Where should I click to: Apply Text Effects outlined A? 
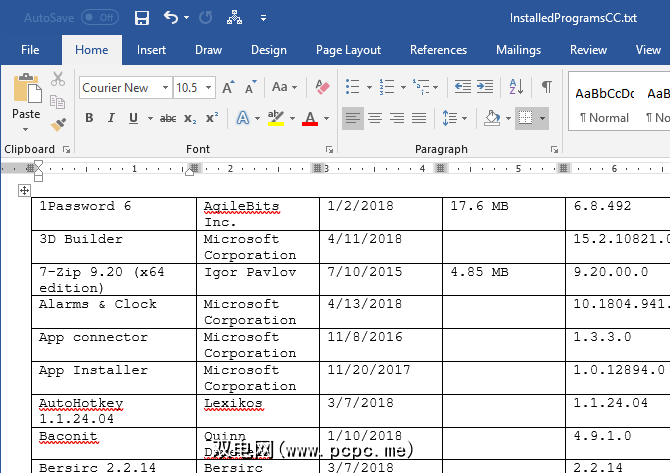242,118
